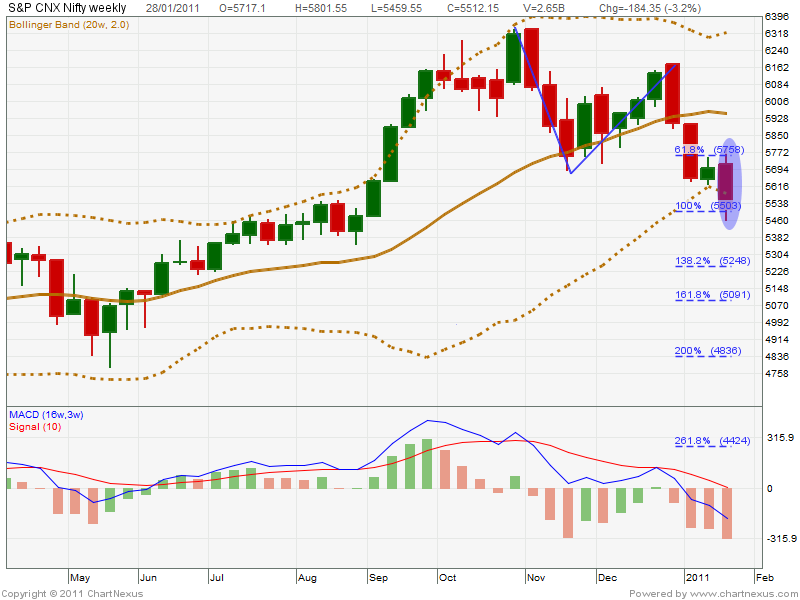Click the S&P CNX Nifty weekly title

[67, 8]
